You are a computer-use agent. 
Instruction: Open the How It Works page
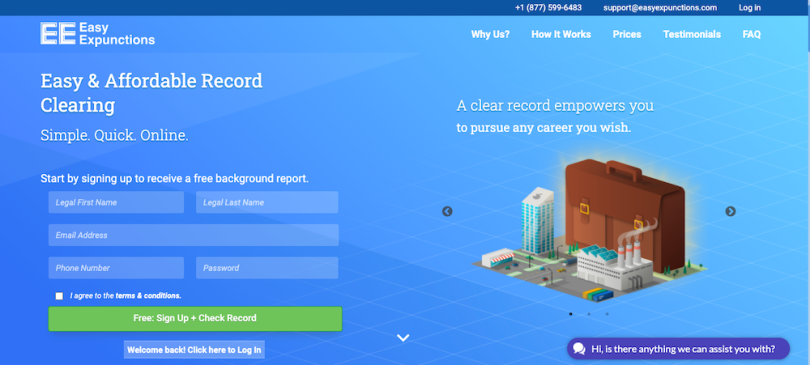pyautogui.click(x=561, y=34)
